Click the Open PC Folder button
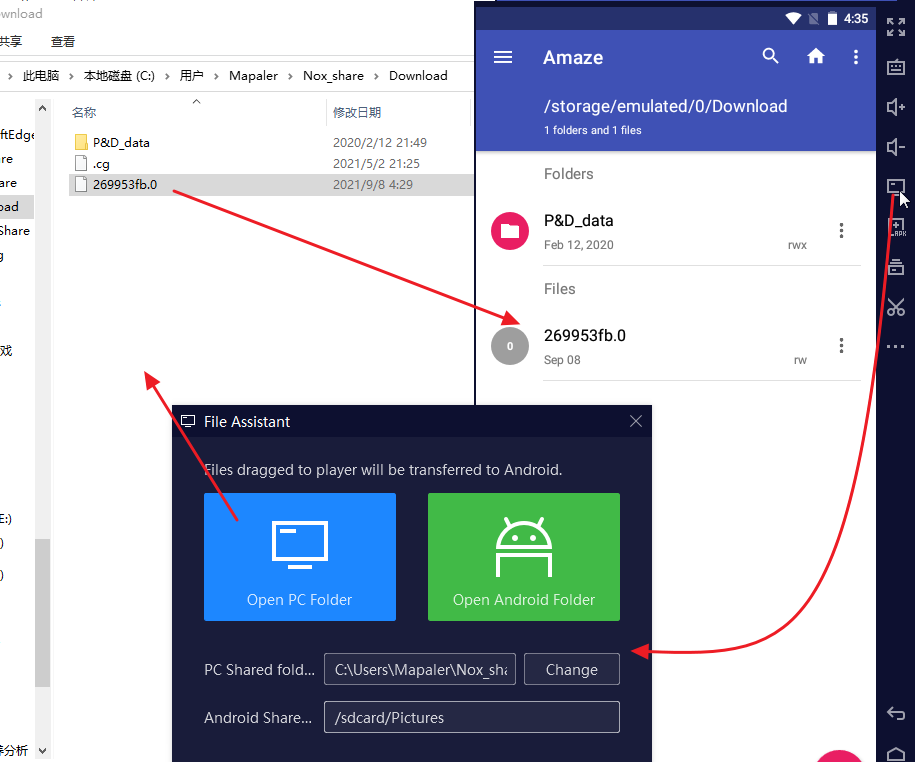Screen dimensions: 915x762 (x=300, y=557)
